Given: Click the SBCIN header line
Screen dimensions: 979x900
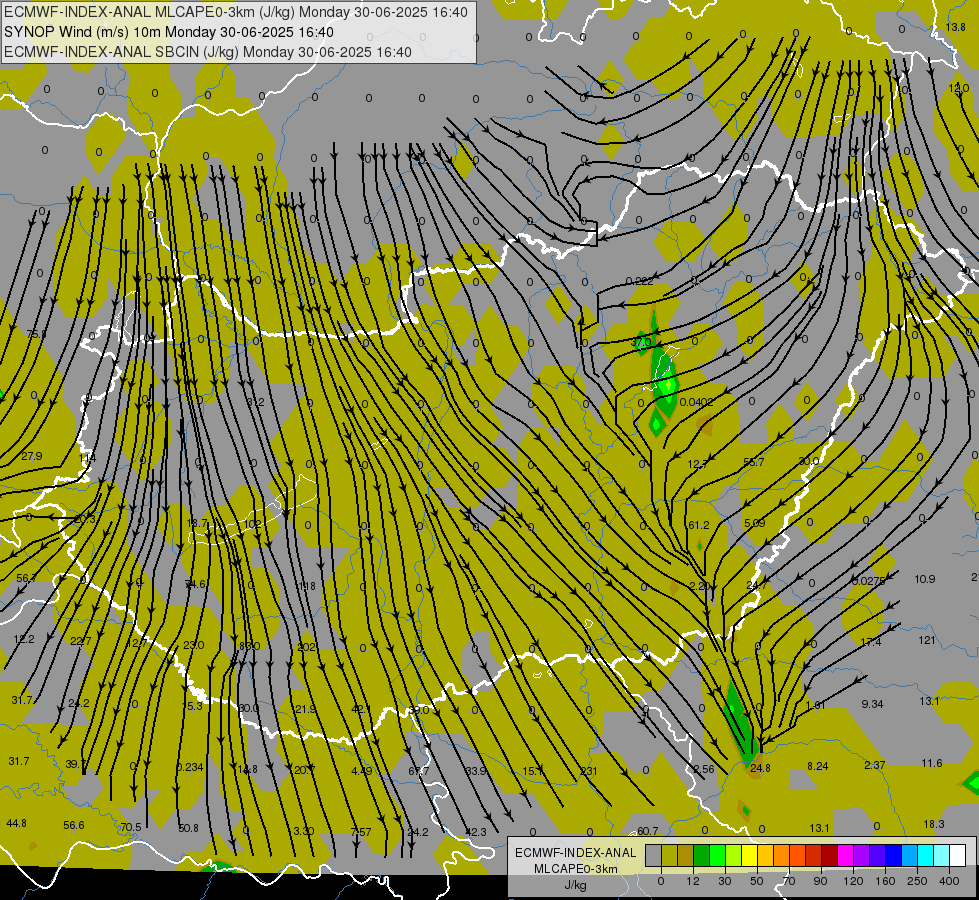Looking at the screenshot, I should pos(208,52).
